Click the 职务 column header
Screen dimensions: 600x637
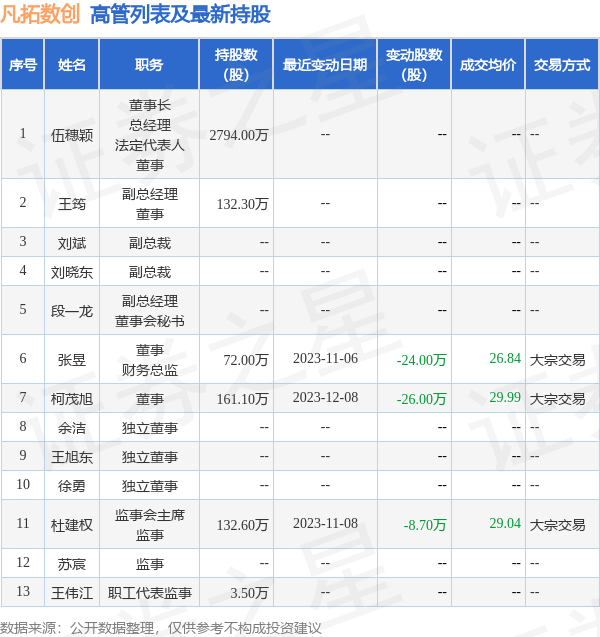[149, 65]
